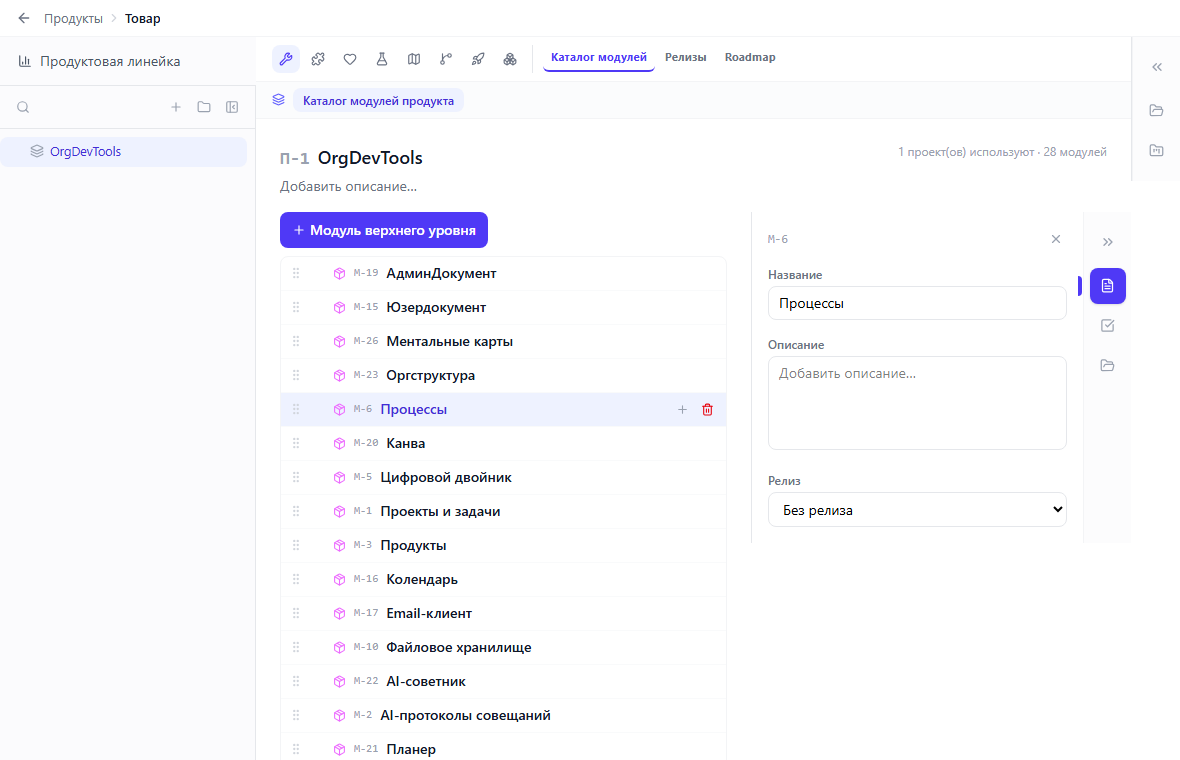Delete the Процессы module with trash icon
This screenshot has height=760, width=1180.
pos(707,409)
